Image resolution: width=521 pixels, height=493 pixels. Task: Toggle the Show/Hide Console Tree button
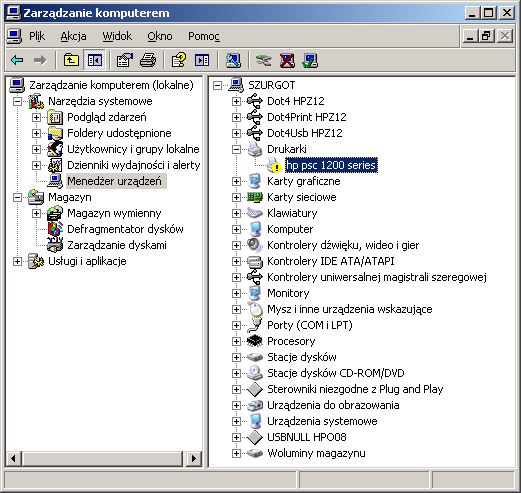click(95, 60)
